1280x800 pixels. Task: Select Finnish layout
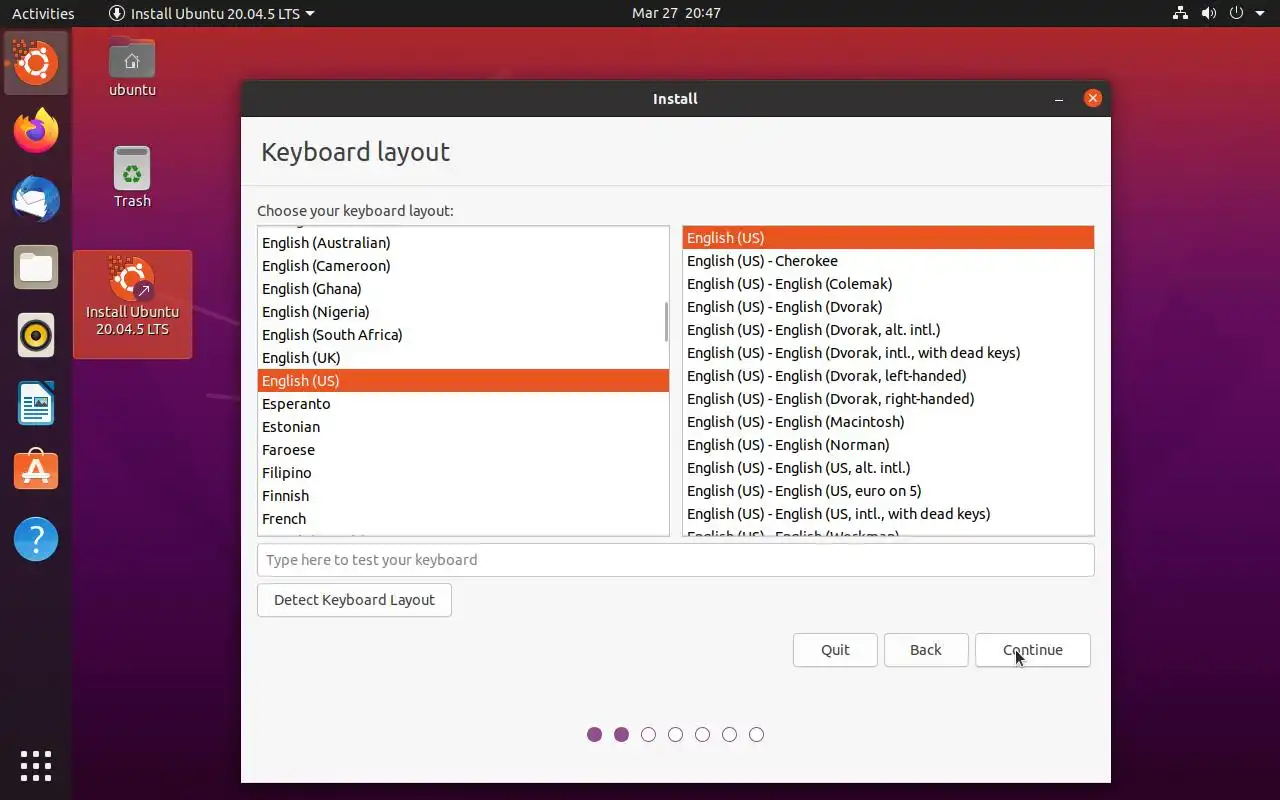(463, 496)
